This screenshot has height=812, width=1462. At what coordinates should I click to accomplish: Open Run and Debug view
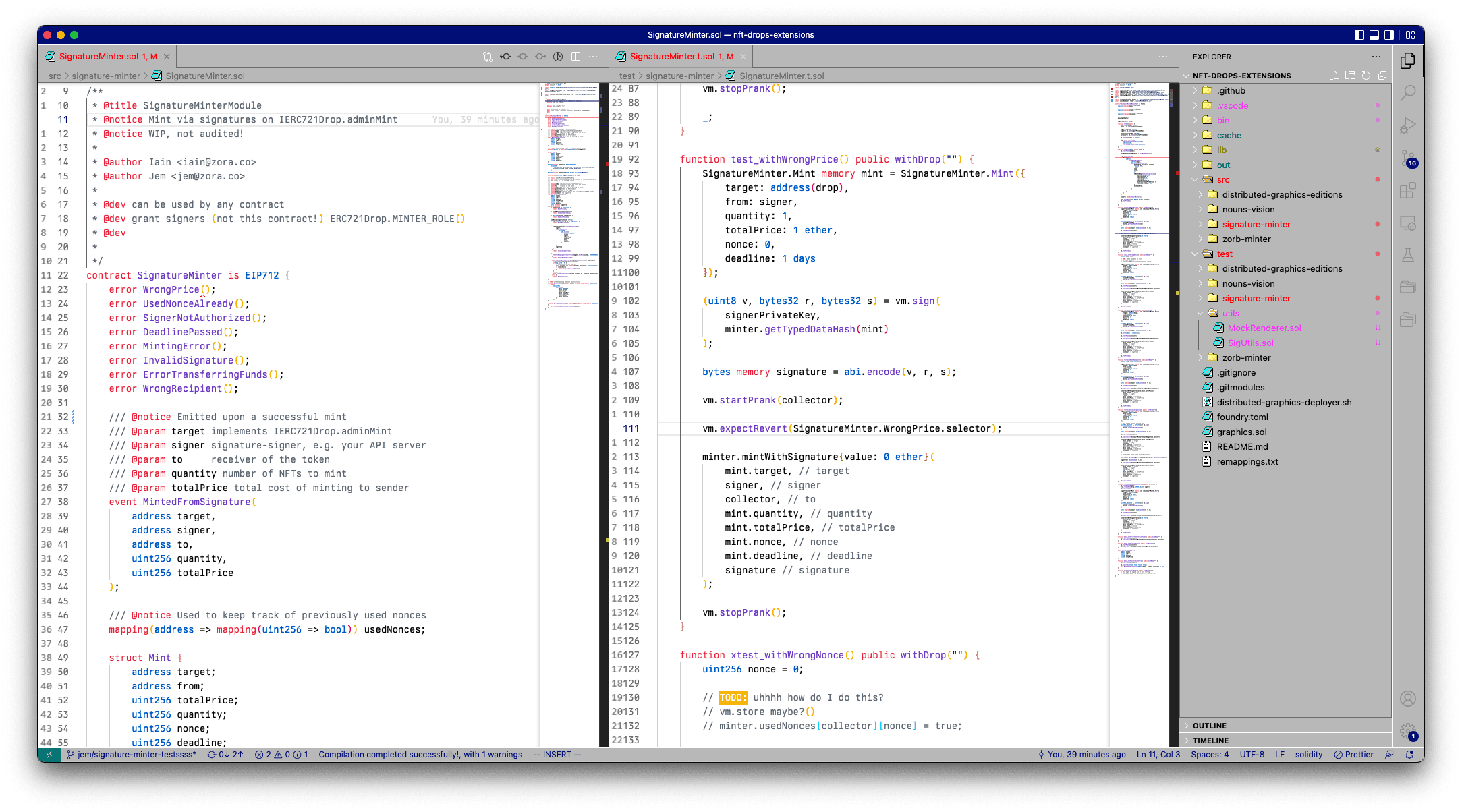(1408, 125)
